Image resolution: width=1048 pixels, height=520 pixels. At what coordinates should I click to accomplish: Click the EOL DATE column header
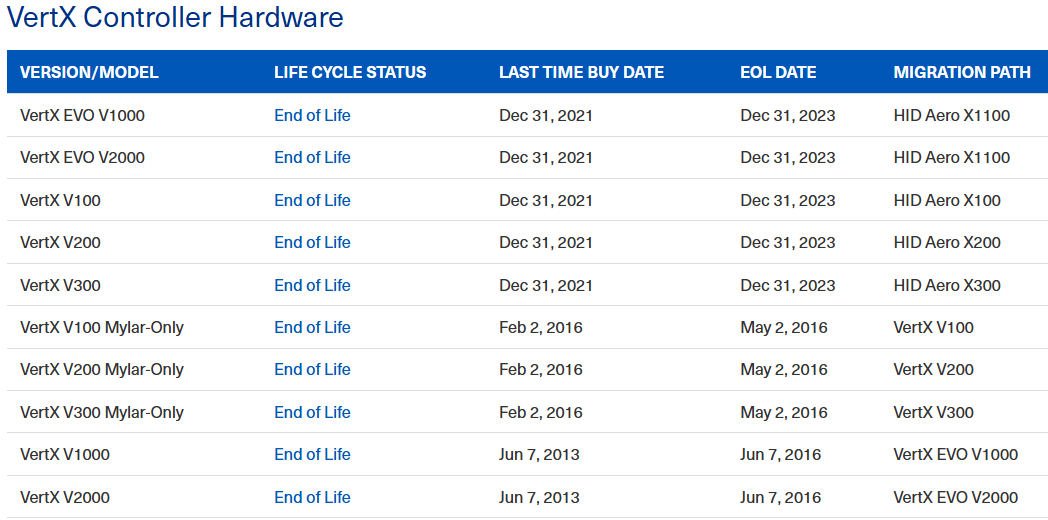(x=778, y=72)
